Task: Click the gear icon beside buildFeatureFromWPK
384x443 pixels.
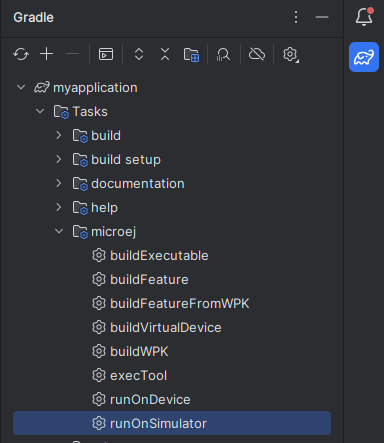Action: 99,303
